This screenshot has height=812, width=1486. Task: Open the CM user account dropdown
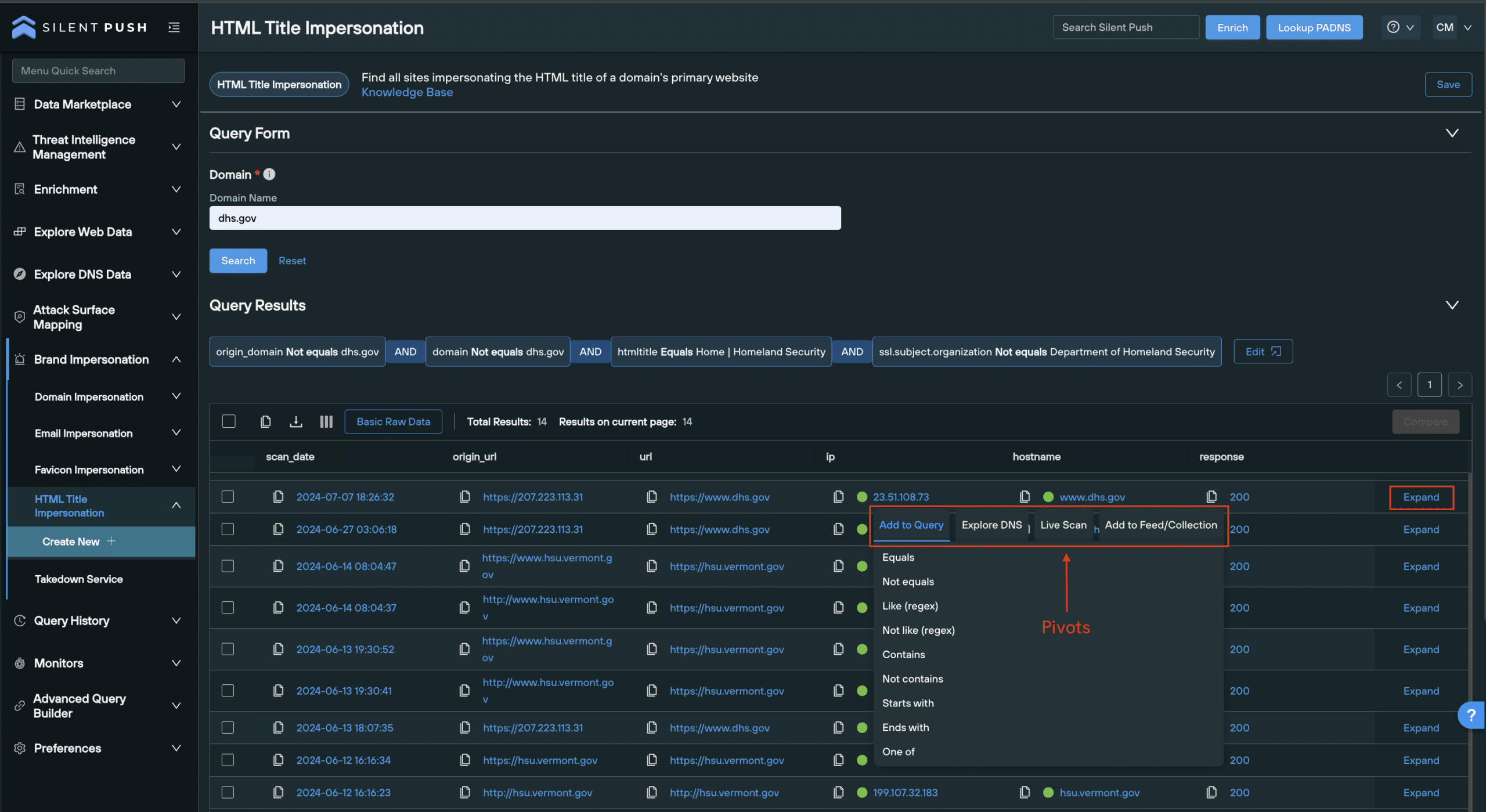[x=1454, y=27]
